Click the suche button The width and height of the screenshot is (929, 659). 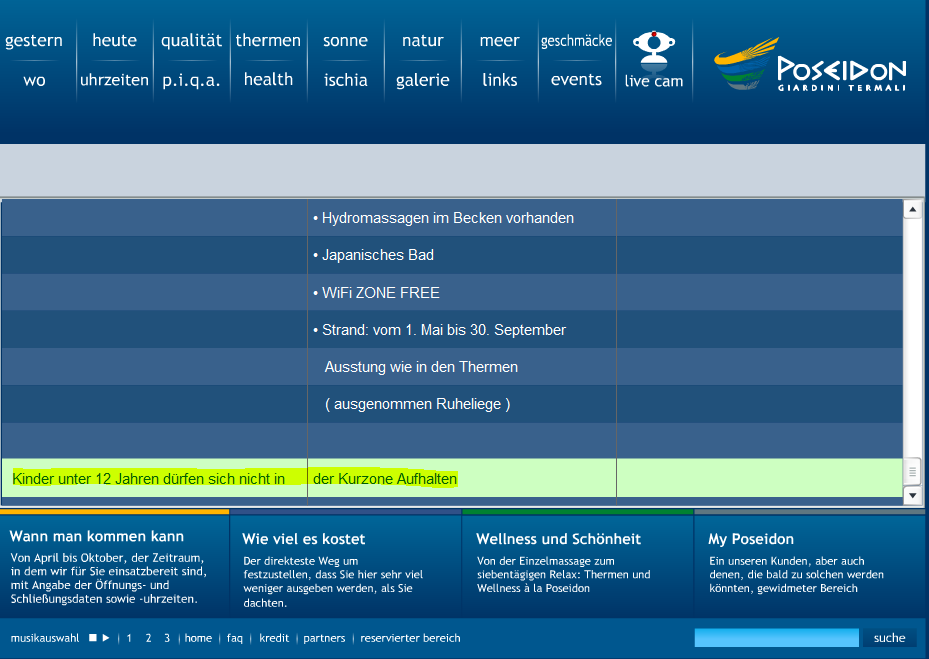(x=889, y=638)
